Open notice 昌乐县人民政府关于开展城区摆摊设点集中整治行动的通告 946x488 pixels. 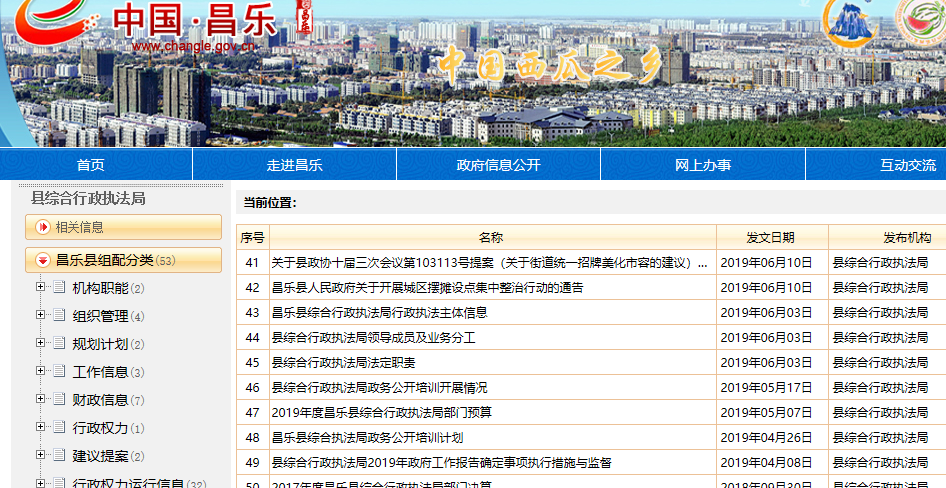pos(427,287)
